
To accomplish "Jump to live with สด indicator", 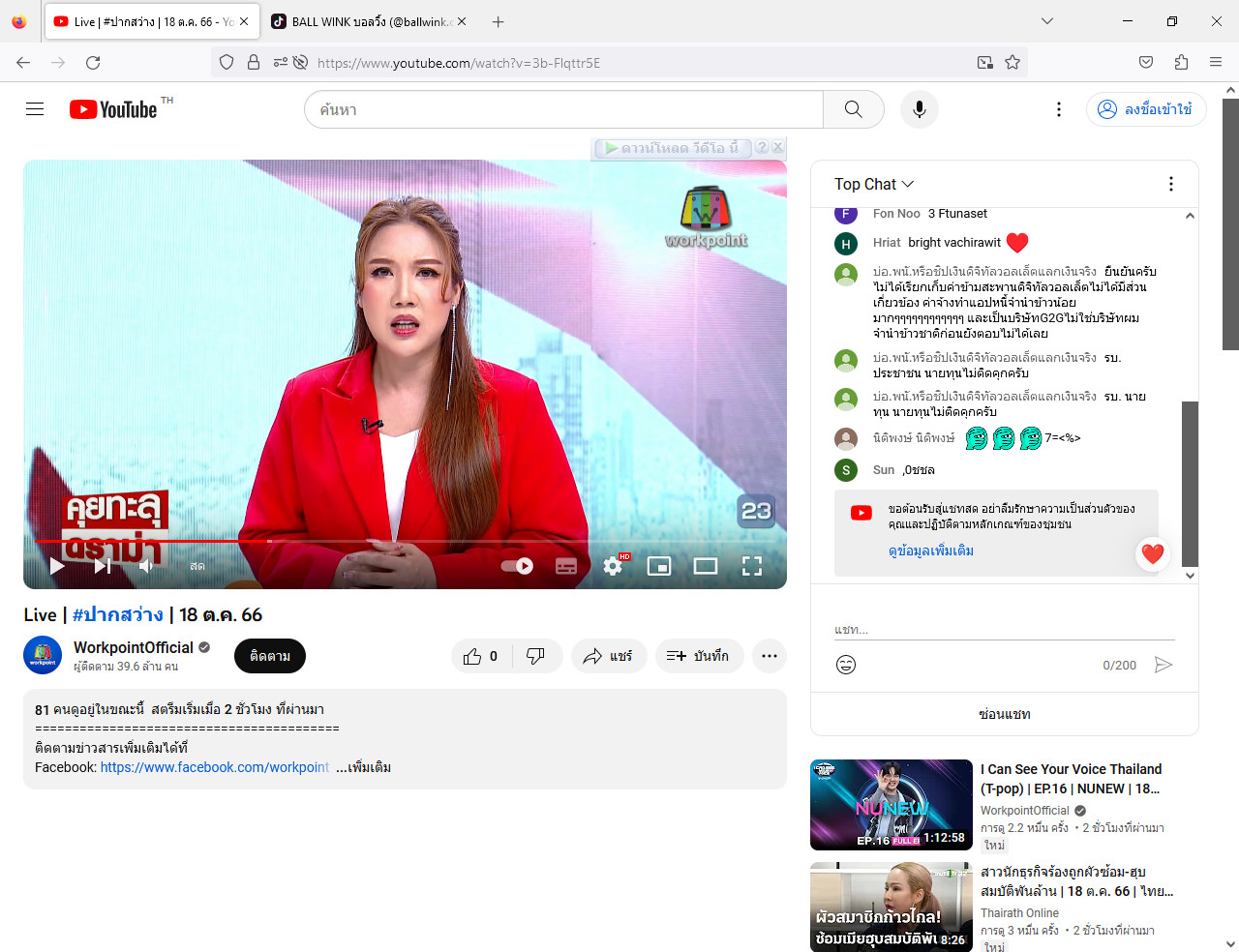I will tap(197, 566).
